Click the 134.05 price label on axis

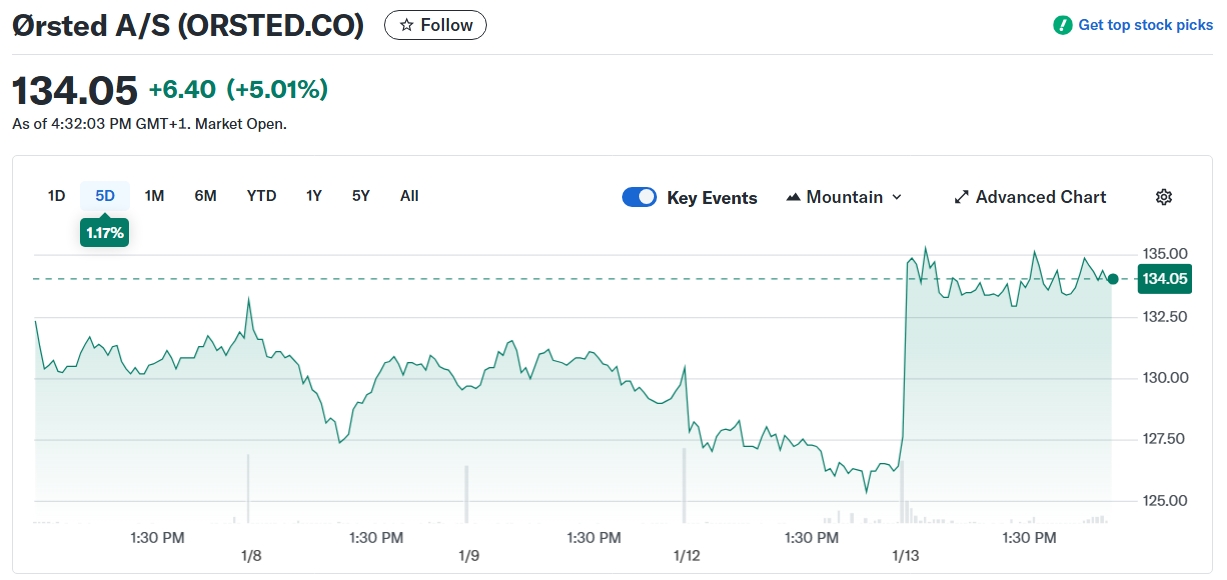1165,279
